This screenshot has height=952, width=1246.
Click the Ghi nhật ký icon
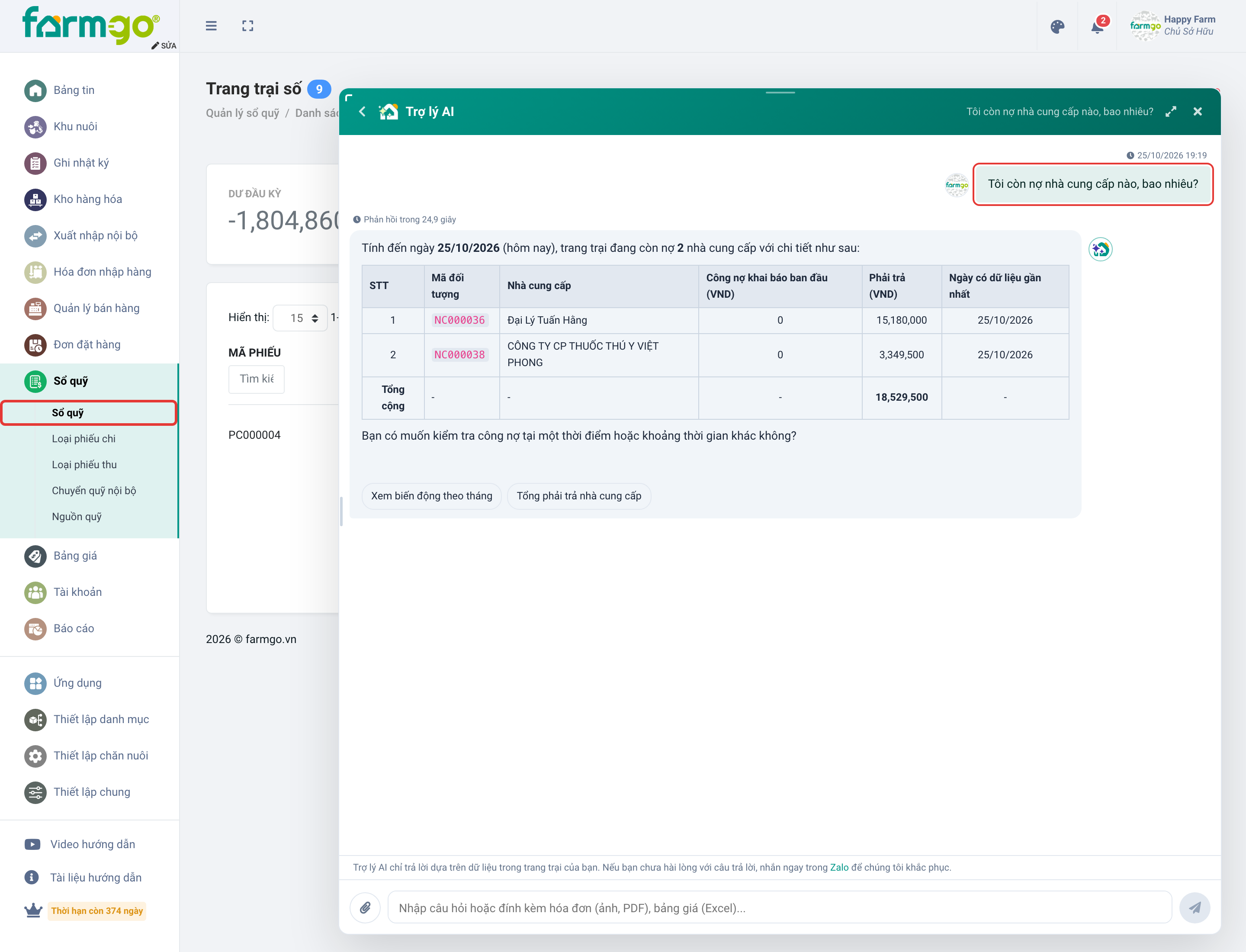[35, 163]
